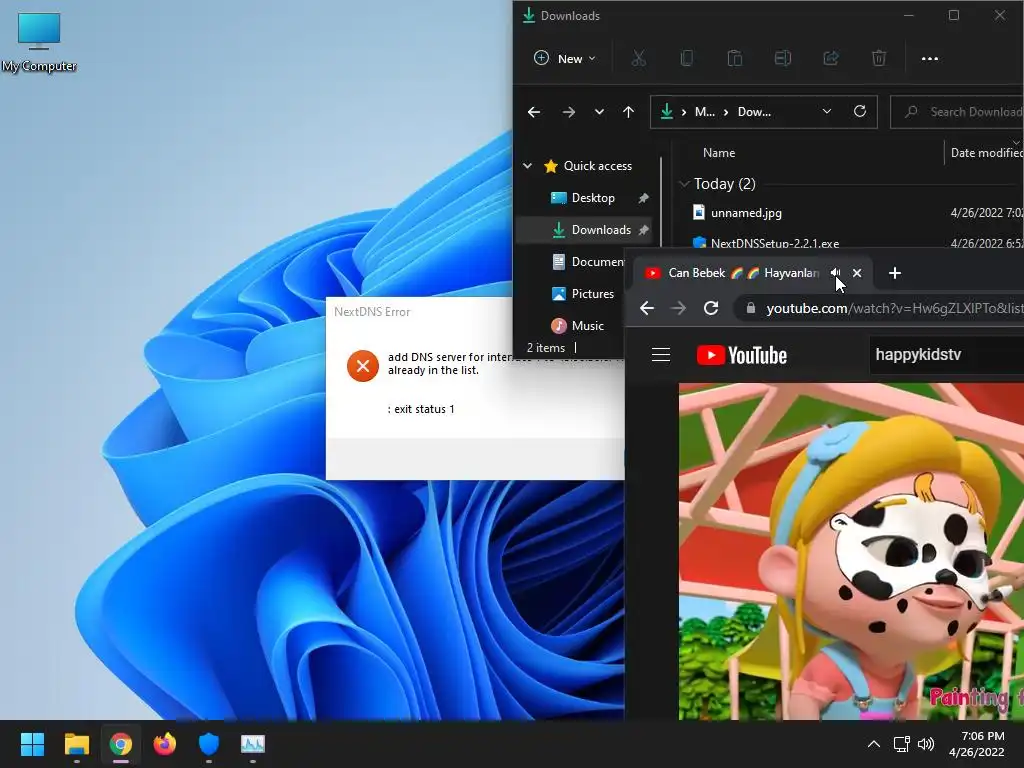The image size is (1024, 768).
Task: Open the network icon in the system tray
Action: tap(902, 744)
